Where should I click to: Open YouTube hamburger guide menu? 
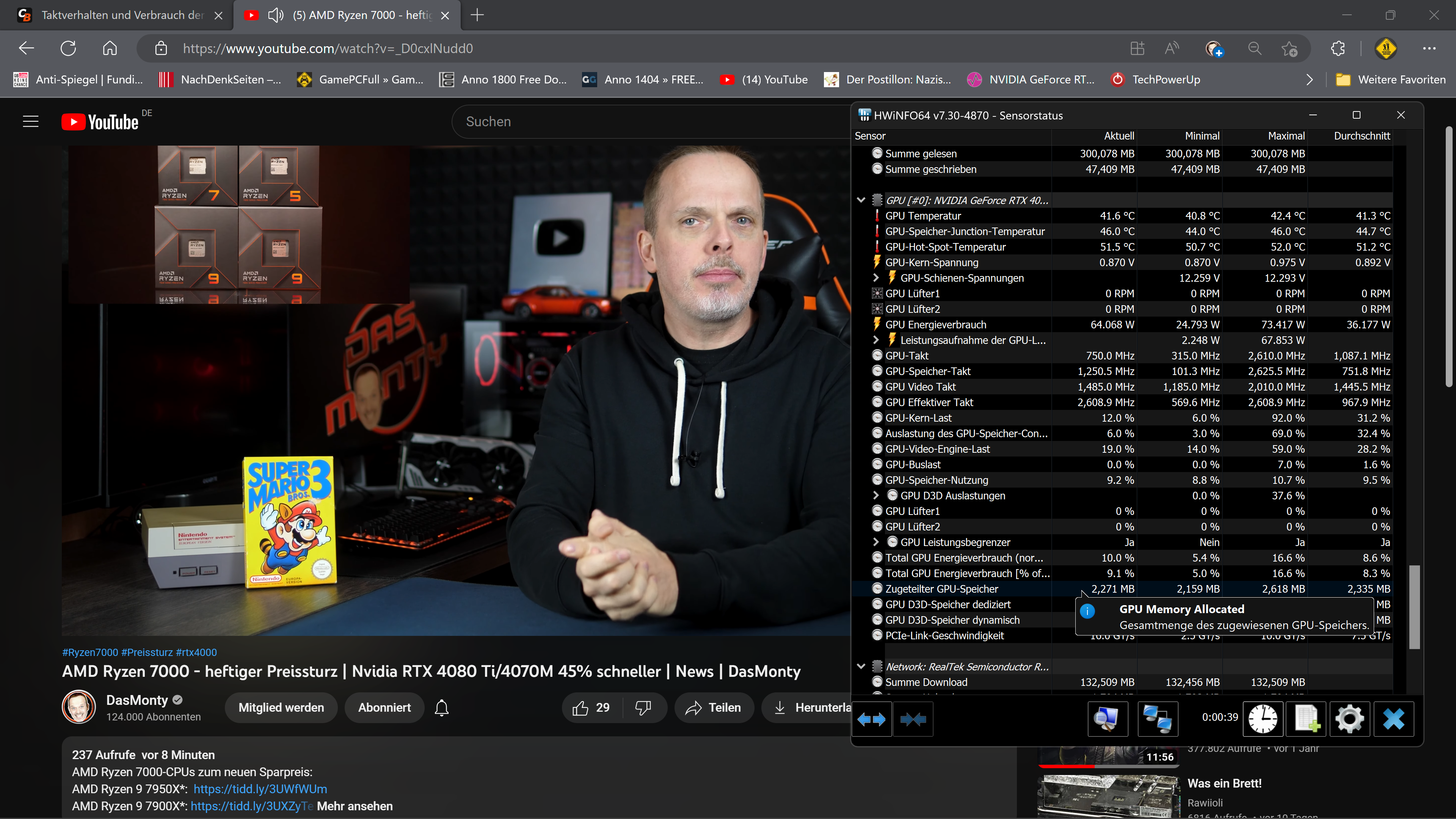[30, 121]
